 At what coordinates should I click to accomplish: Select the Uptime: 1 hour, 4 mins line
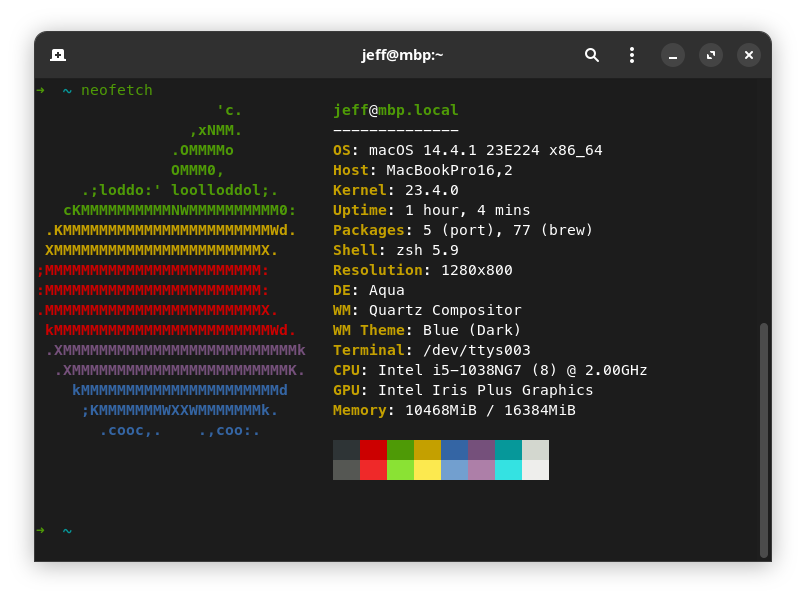pyautogui.click(x=431, y=210)
